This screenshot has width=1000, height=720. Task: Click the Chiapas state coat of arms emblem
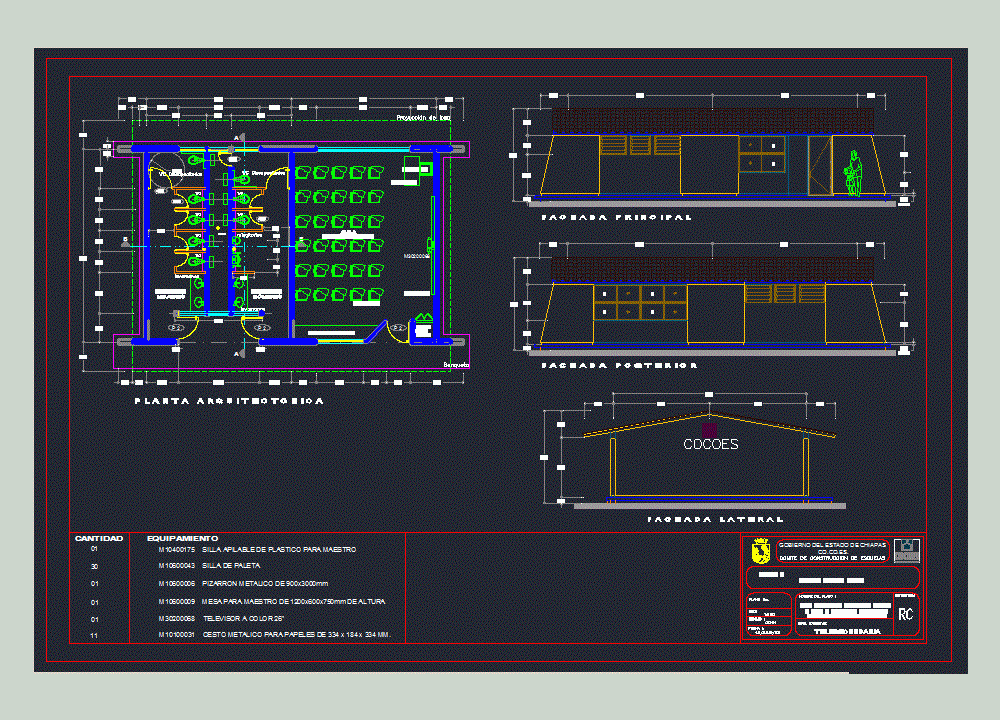761,551
